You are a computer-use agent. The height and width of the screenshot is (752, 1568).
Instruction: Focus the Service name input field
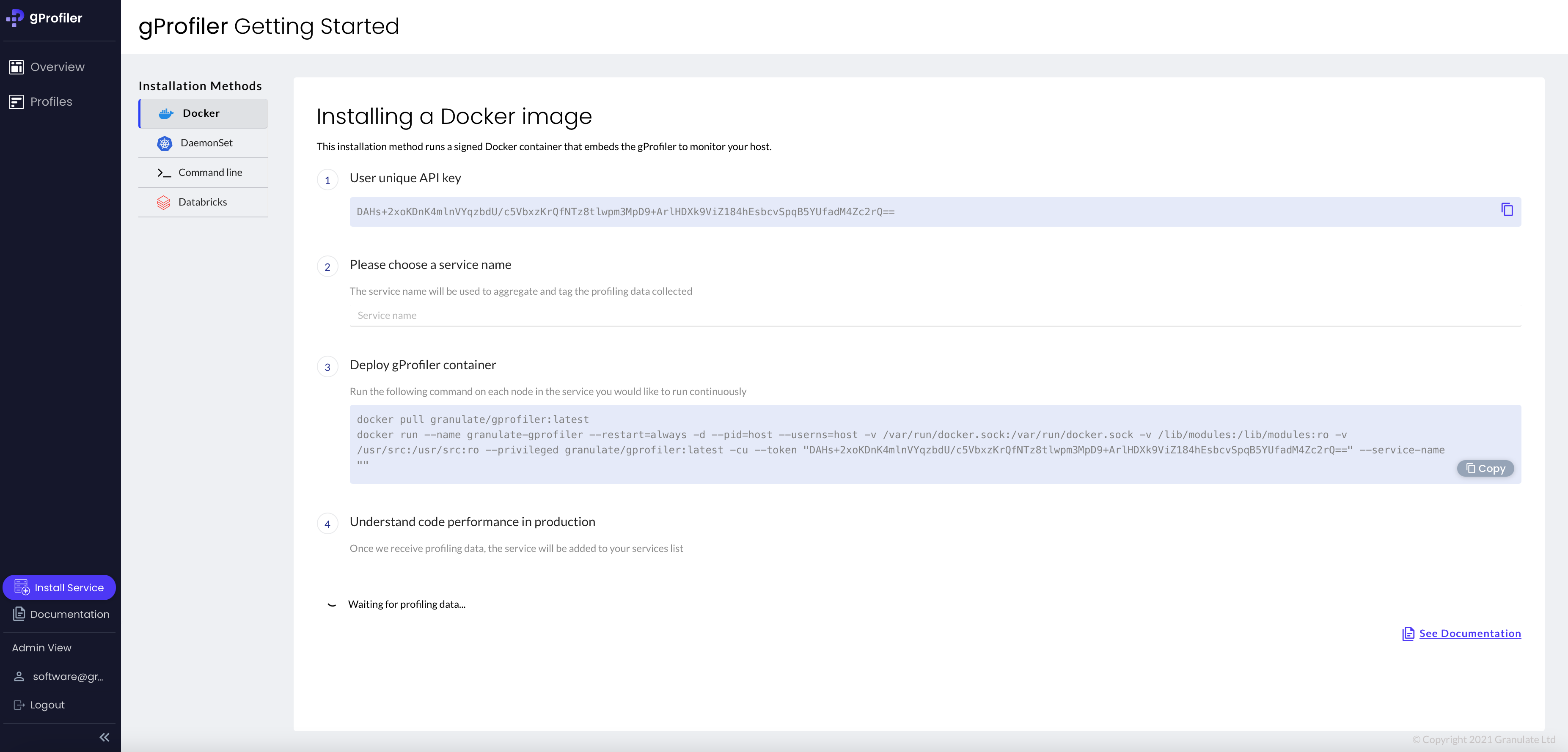(935, 315)
